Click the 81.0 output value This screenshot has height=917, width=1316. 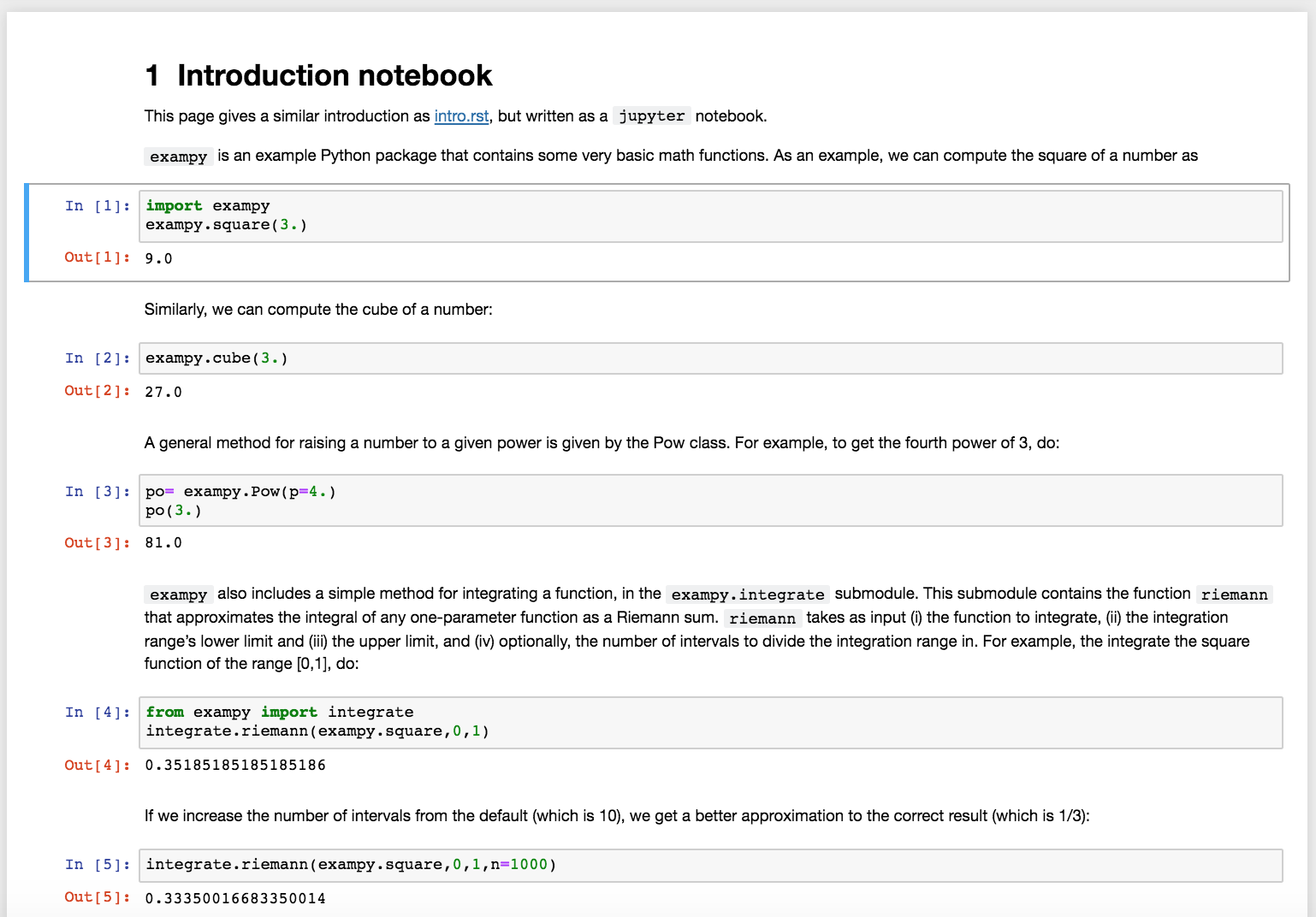pos(163,542)
